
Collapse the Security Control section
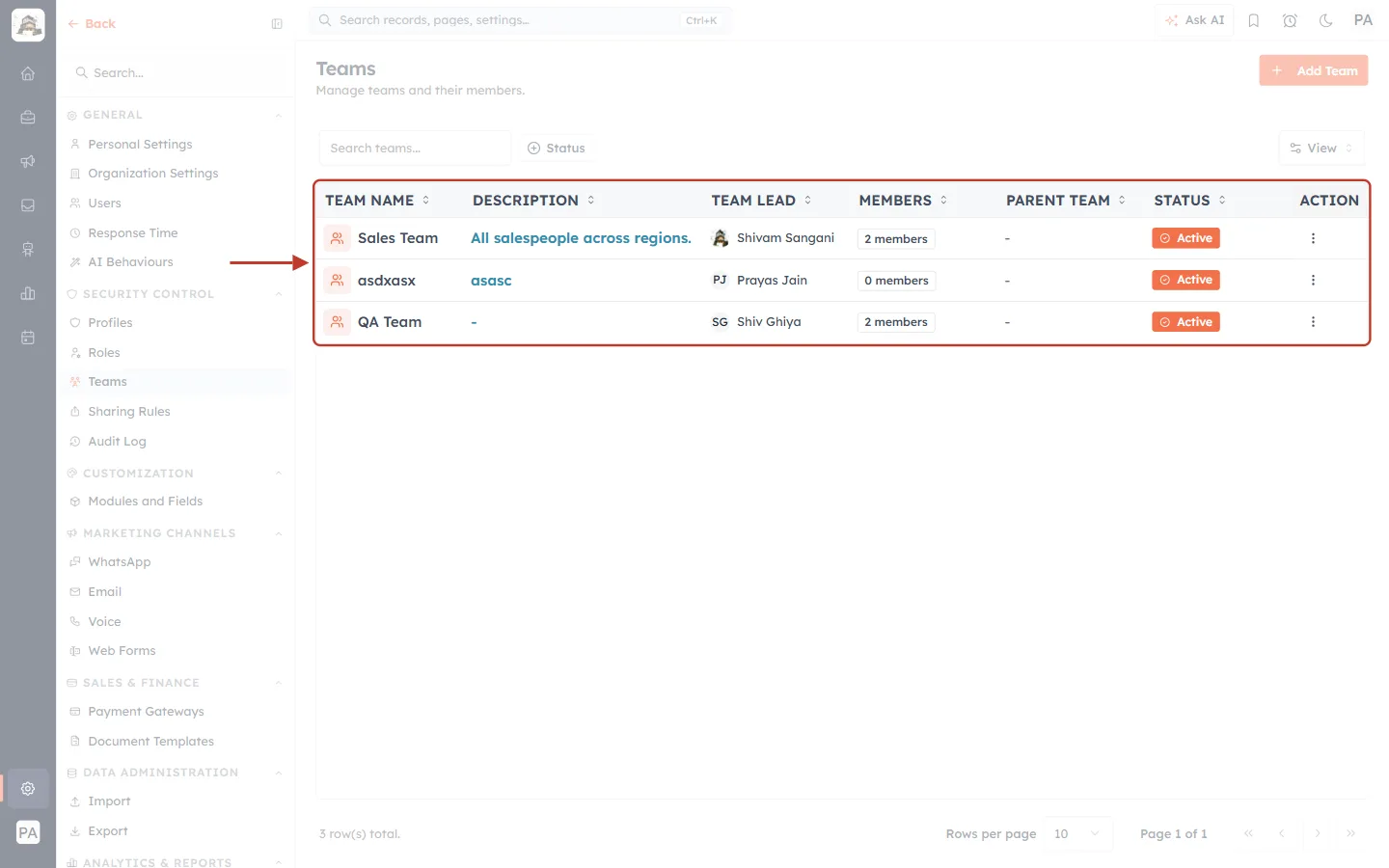click(279, 294)
